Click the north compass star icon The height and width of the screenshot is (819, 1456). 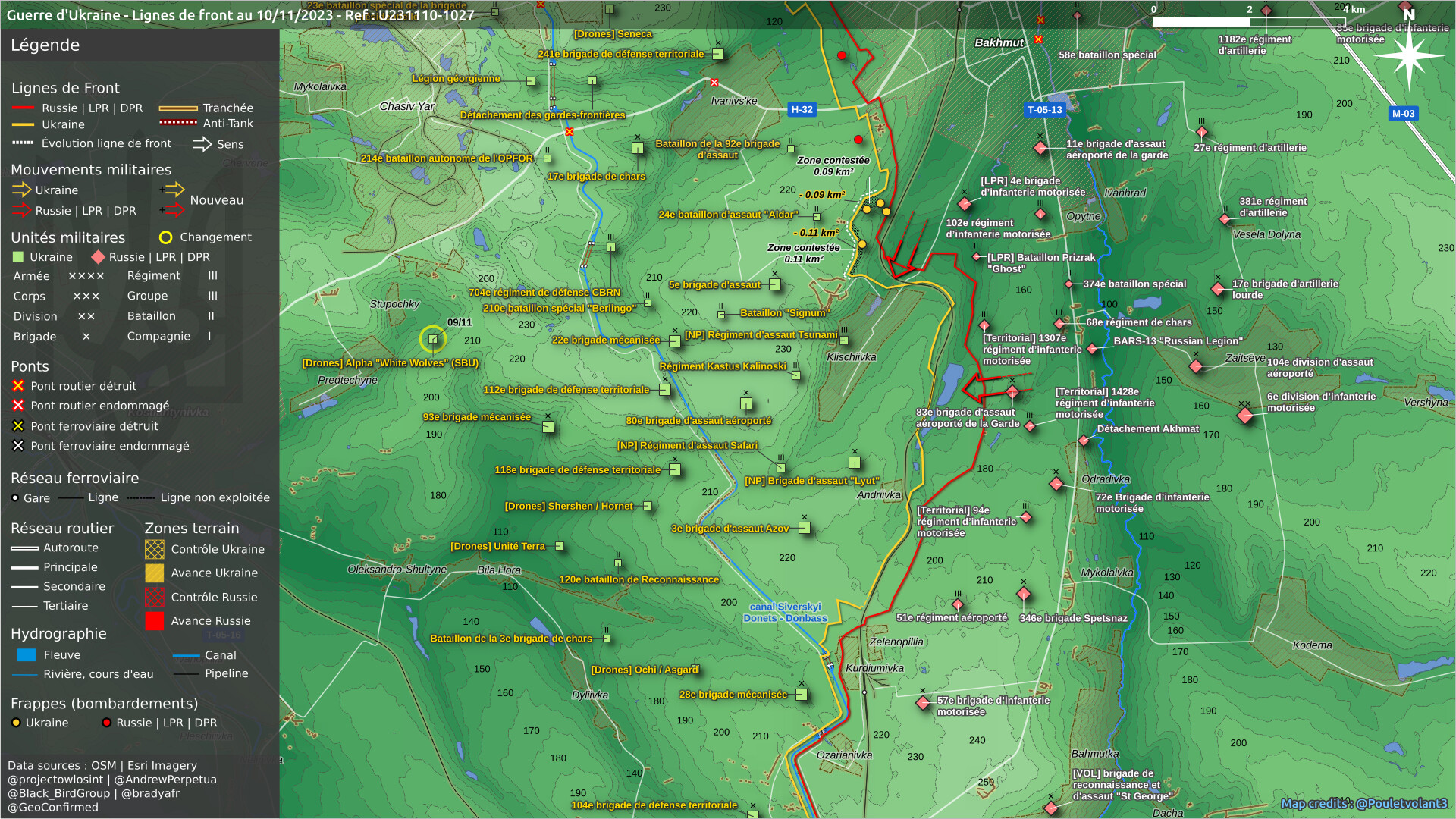coord(1408,56)
